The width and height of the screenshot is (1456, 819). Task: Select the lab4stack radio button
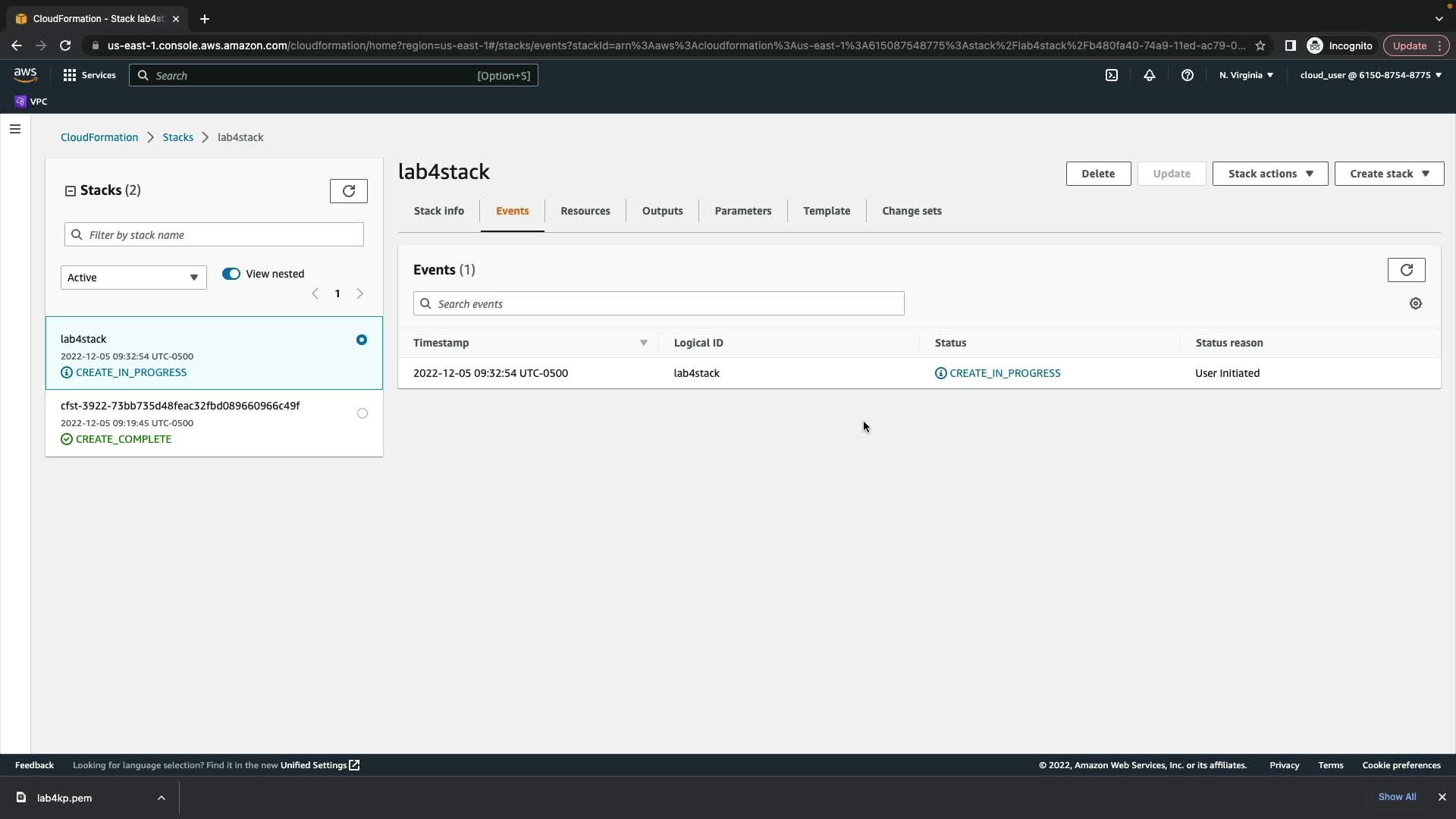[362, 340]
